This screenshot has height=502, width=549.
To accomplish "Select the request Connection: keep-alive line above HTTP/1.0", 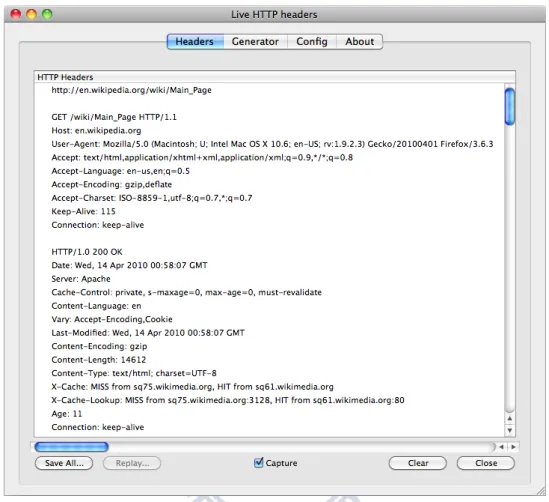I will 98,225.
